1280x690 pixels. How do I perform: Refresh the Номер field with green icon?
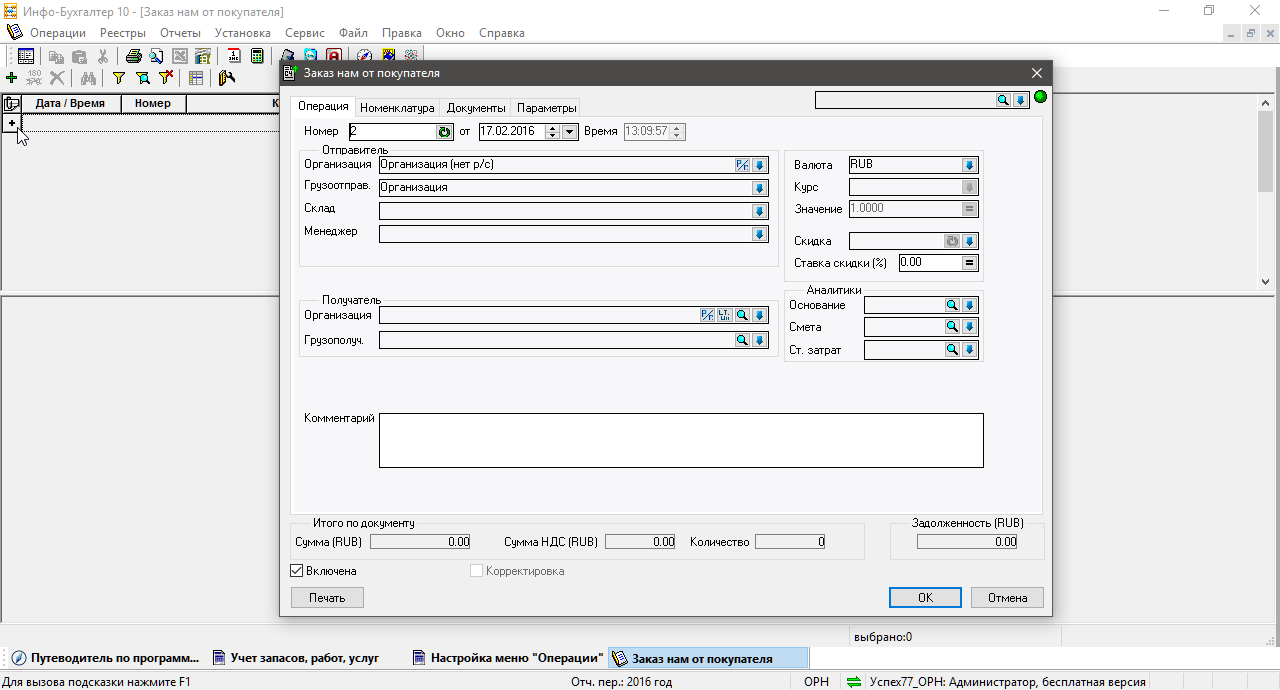(x=444, y=132)
